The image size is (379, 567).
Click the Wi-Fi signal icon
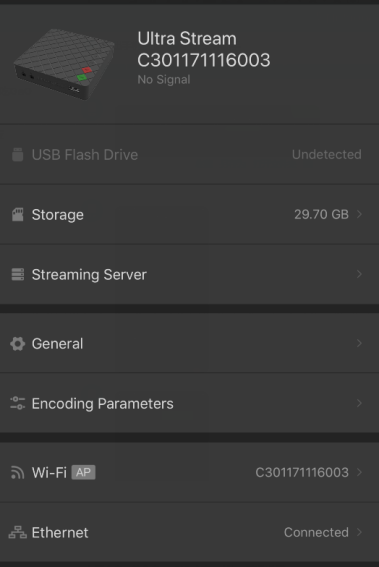[17, 472]
